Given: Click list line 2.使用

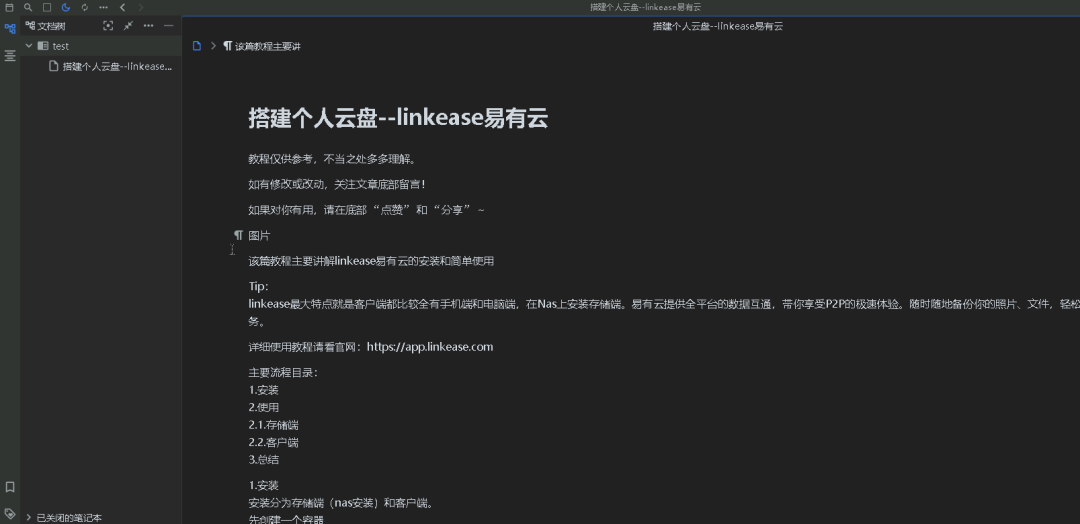Looking at the screenshot, I should coord(264,407).
